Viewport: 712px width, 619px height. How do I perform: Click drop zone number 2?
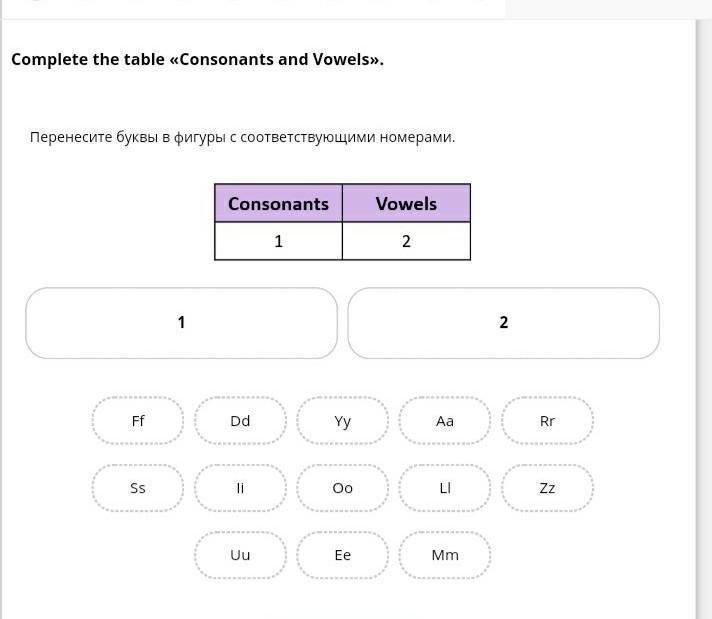click(x=504, y=323)
